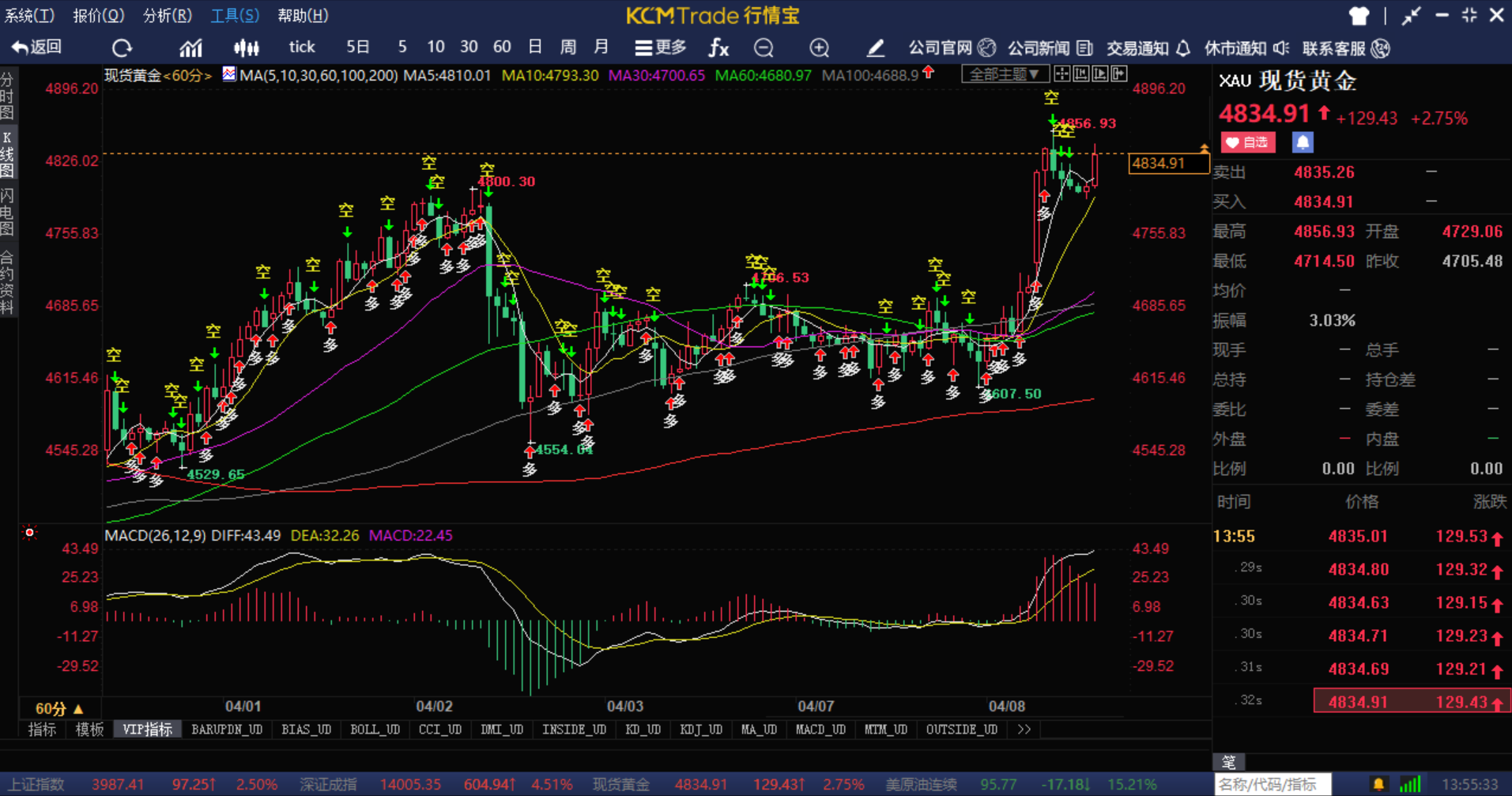Switch to the 指标 tab
This screenshot has height=796, width=1512.
pyautogui.click(x=42, y=730)
